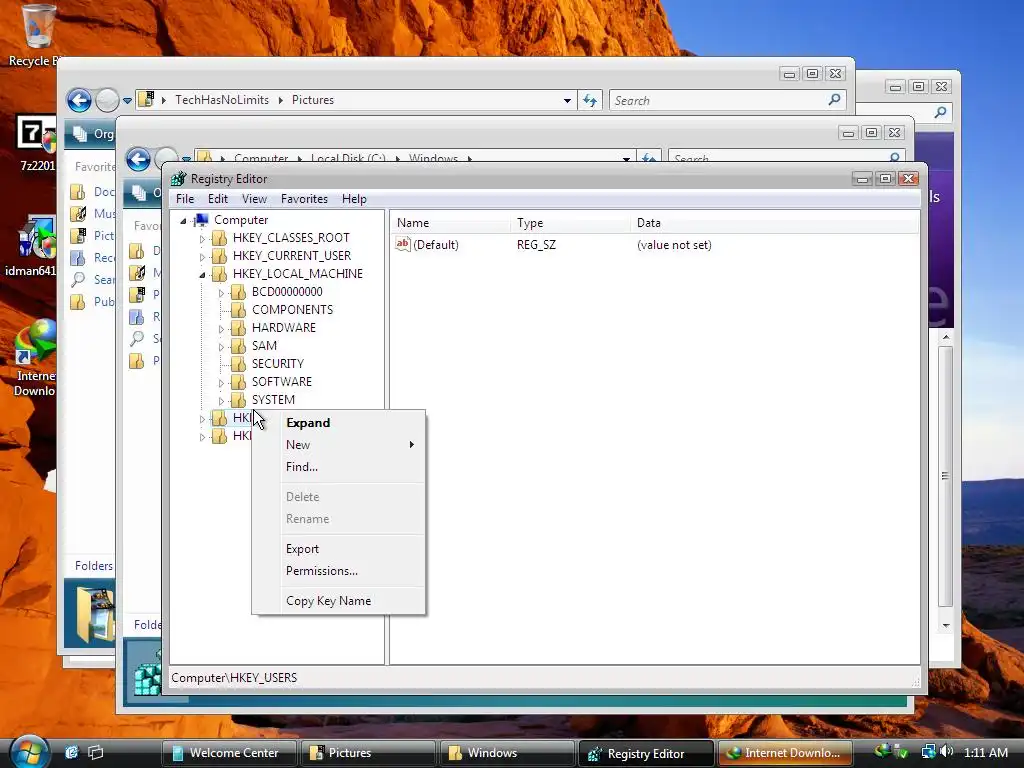The height and width of the screenshot is (768, 1024).
Task: Select the HKEY_LOCAL_MACHINE folder icon
Action: click(x=219, y=274)
